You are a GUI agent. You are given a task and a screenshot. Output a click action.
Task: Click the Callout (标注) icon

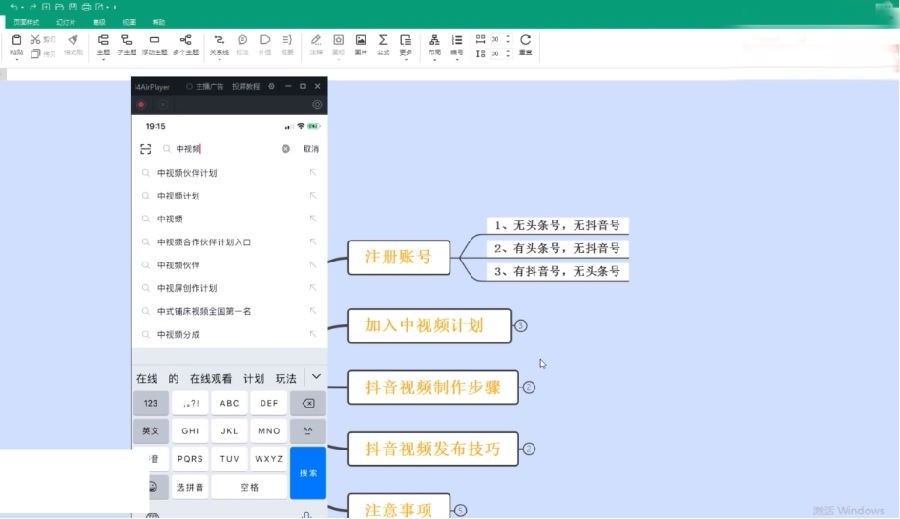point(242,40)
